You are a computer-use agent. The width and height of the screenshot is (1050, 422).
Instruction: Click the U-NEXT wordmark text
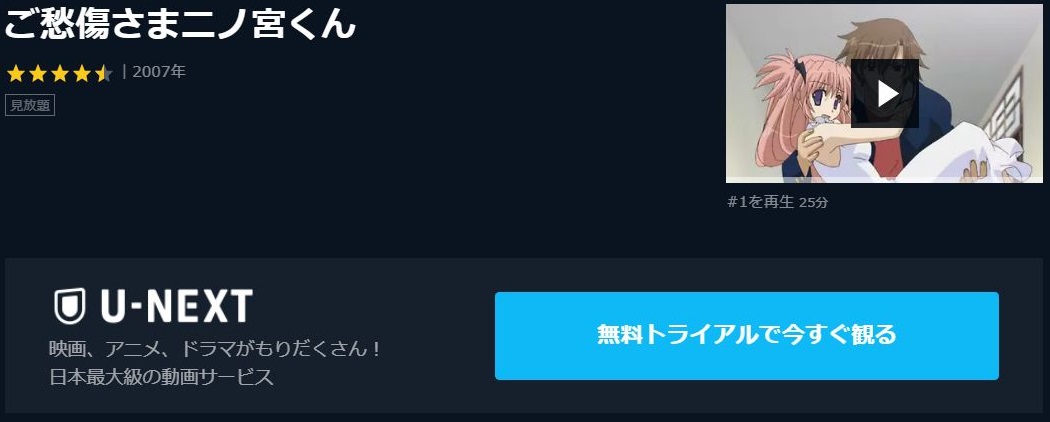tap(177, 306)
